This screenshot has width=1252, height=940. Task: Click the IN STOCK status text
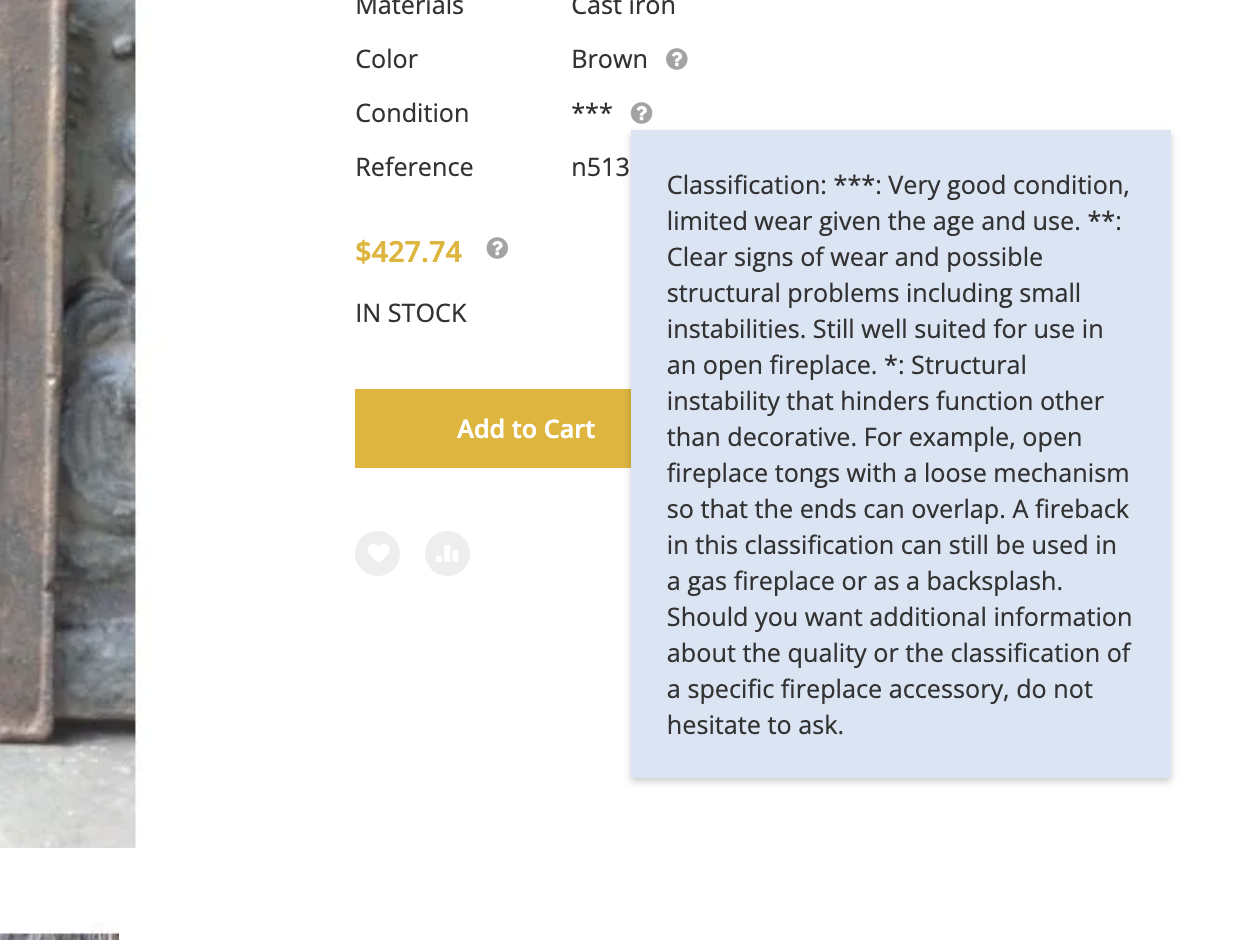pos(411,313)
